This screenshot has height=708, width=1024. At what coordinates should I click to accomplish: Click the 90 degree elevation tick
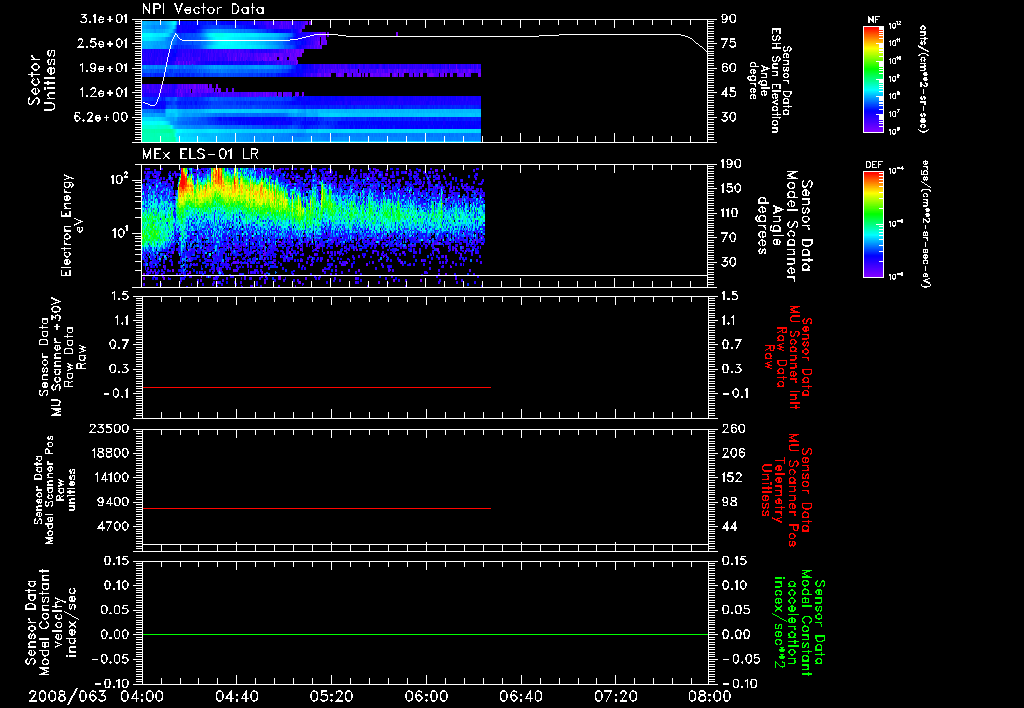728,19
